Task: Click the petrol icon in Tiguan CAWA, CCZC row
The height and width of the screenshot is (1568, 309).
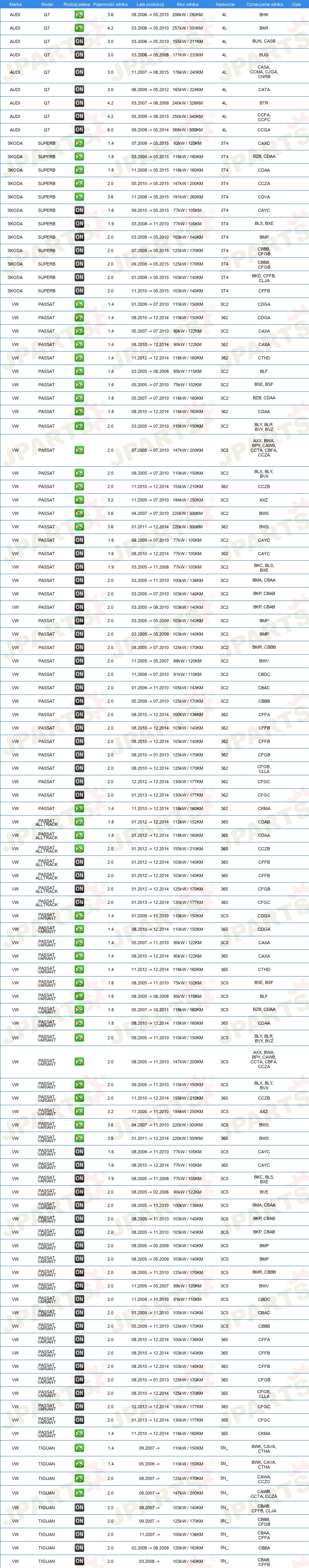Action: pyautogui.click(x=79, y=1478)
